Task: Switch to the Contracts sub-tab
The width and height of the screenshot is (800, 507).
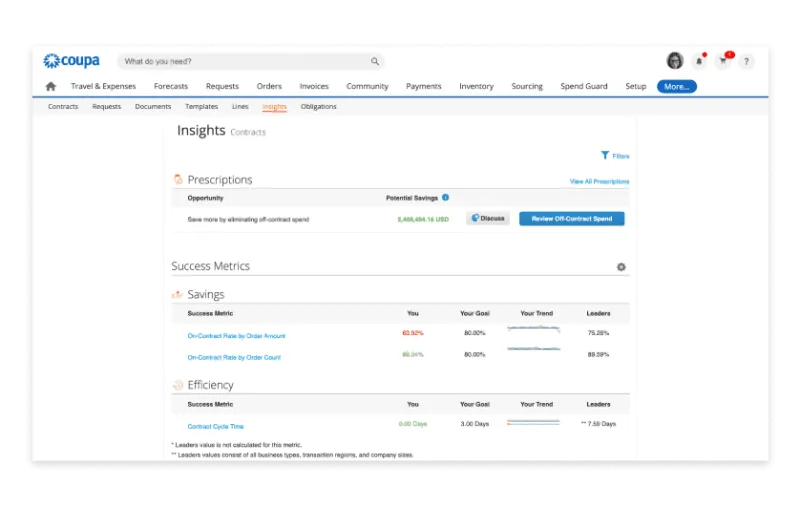Action: click(x=63, y=106)
